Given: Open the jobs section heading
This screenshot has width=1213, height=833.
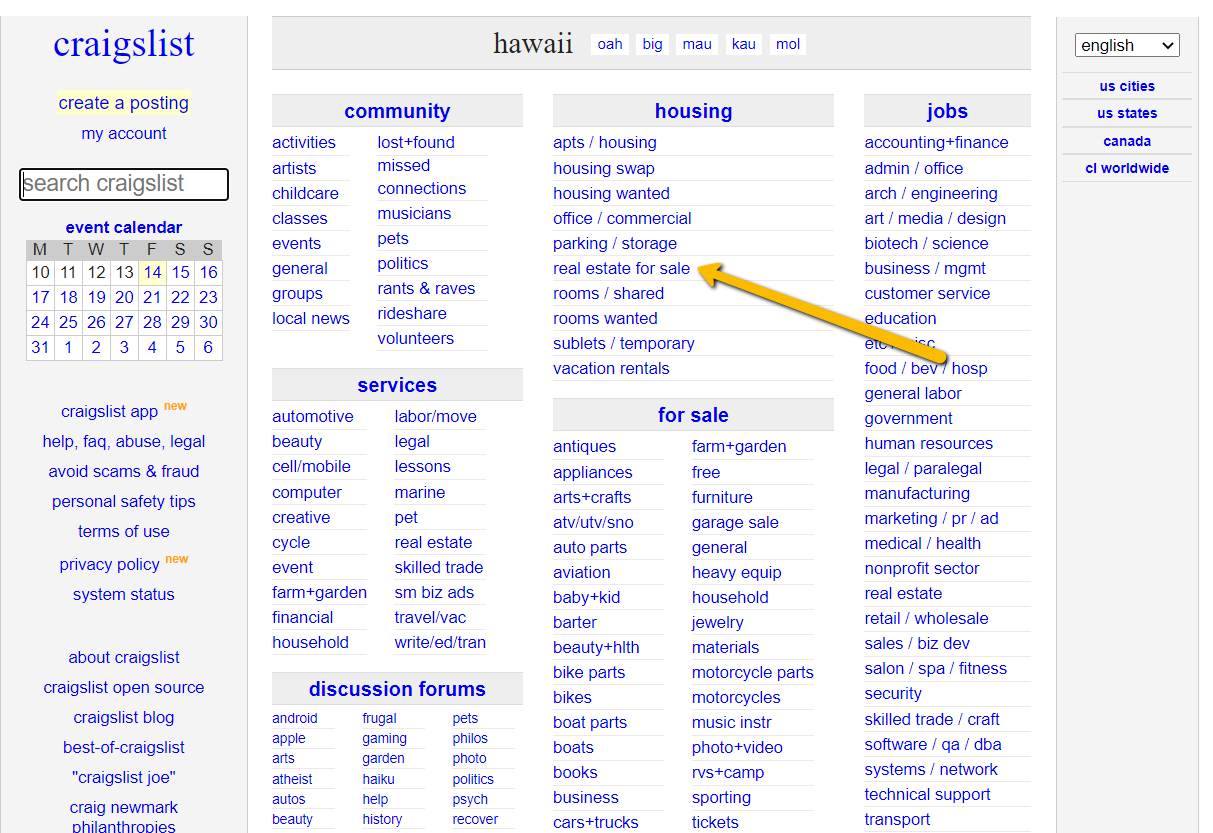Looking at the screenshot, I should 947,111.
